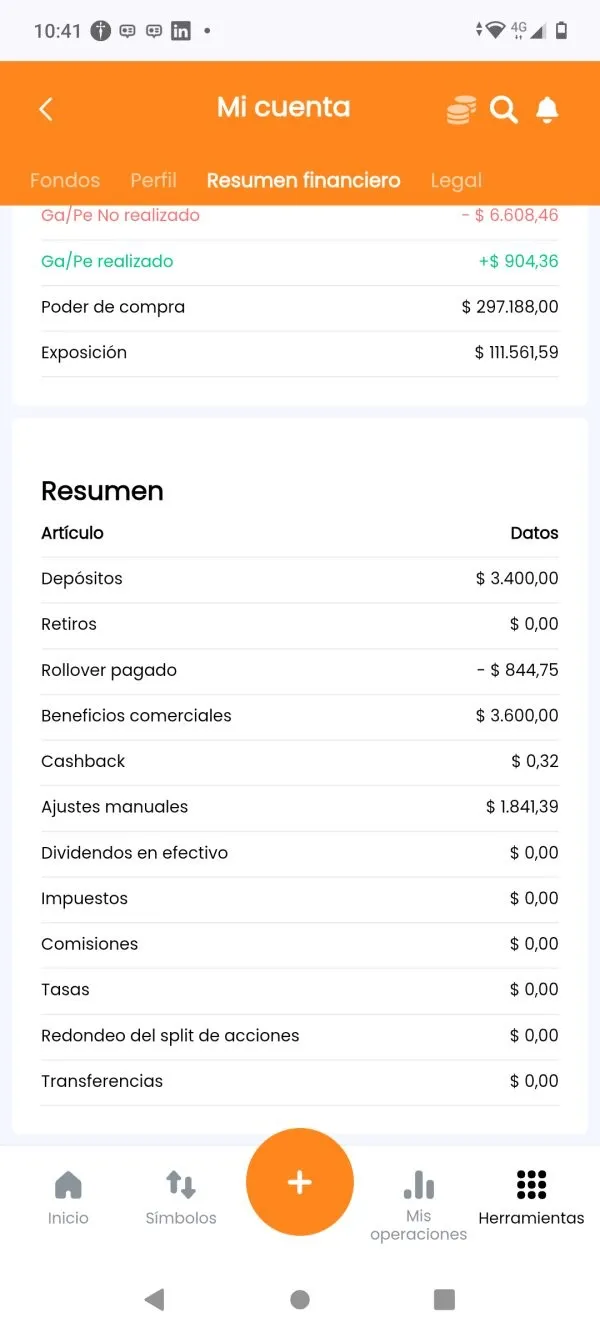The height and width of the screenshot is (1333, 600).
Task: Select the Depósitos row
Action: [300, 579]
